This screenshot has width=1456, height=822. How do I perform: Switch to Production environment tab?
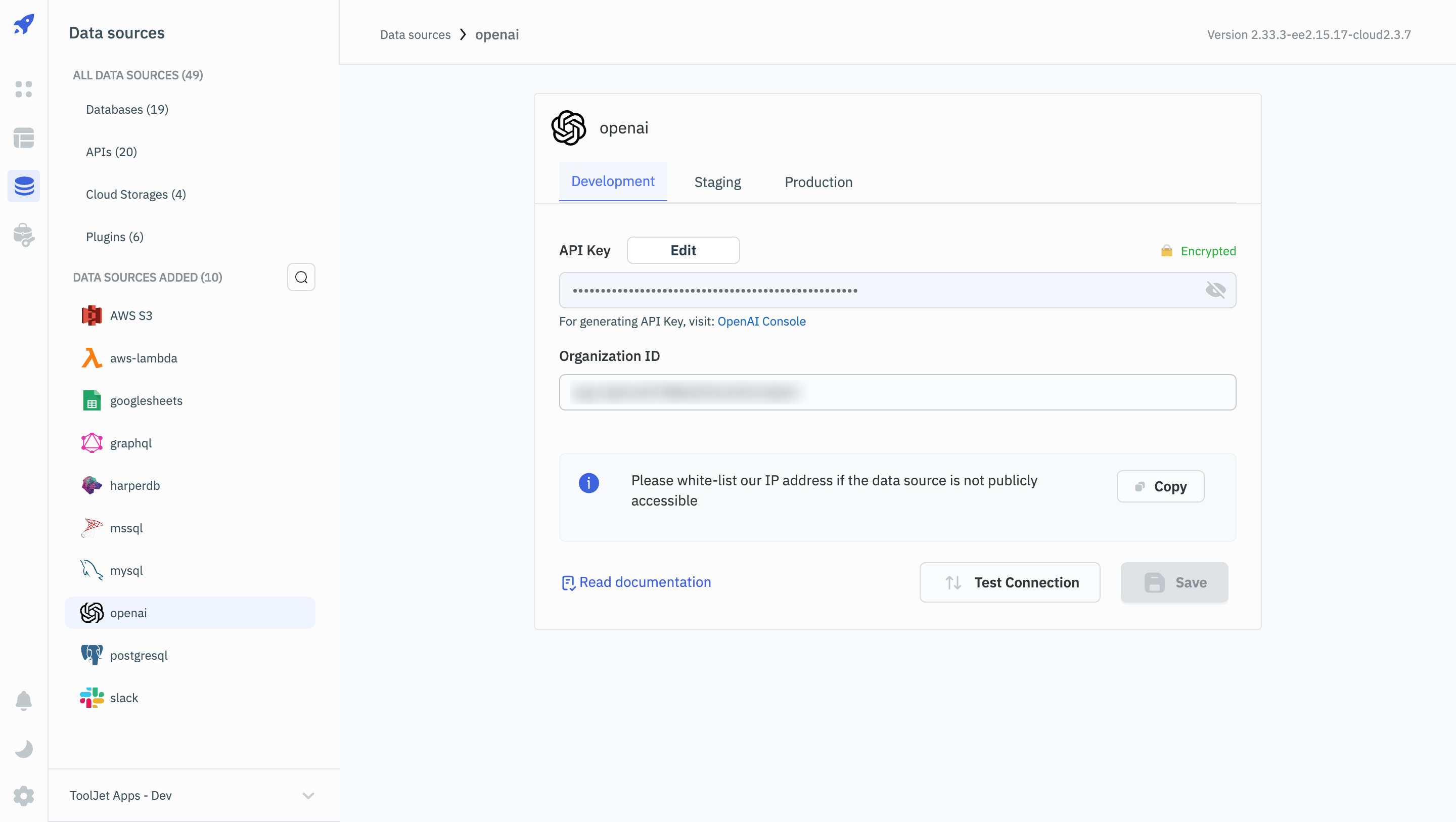[818, 182]
